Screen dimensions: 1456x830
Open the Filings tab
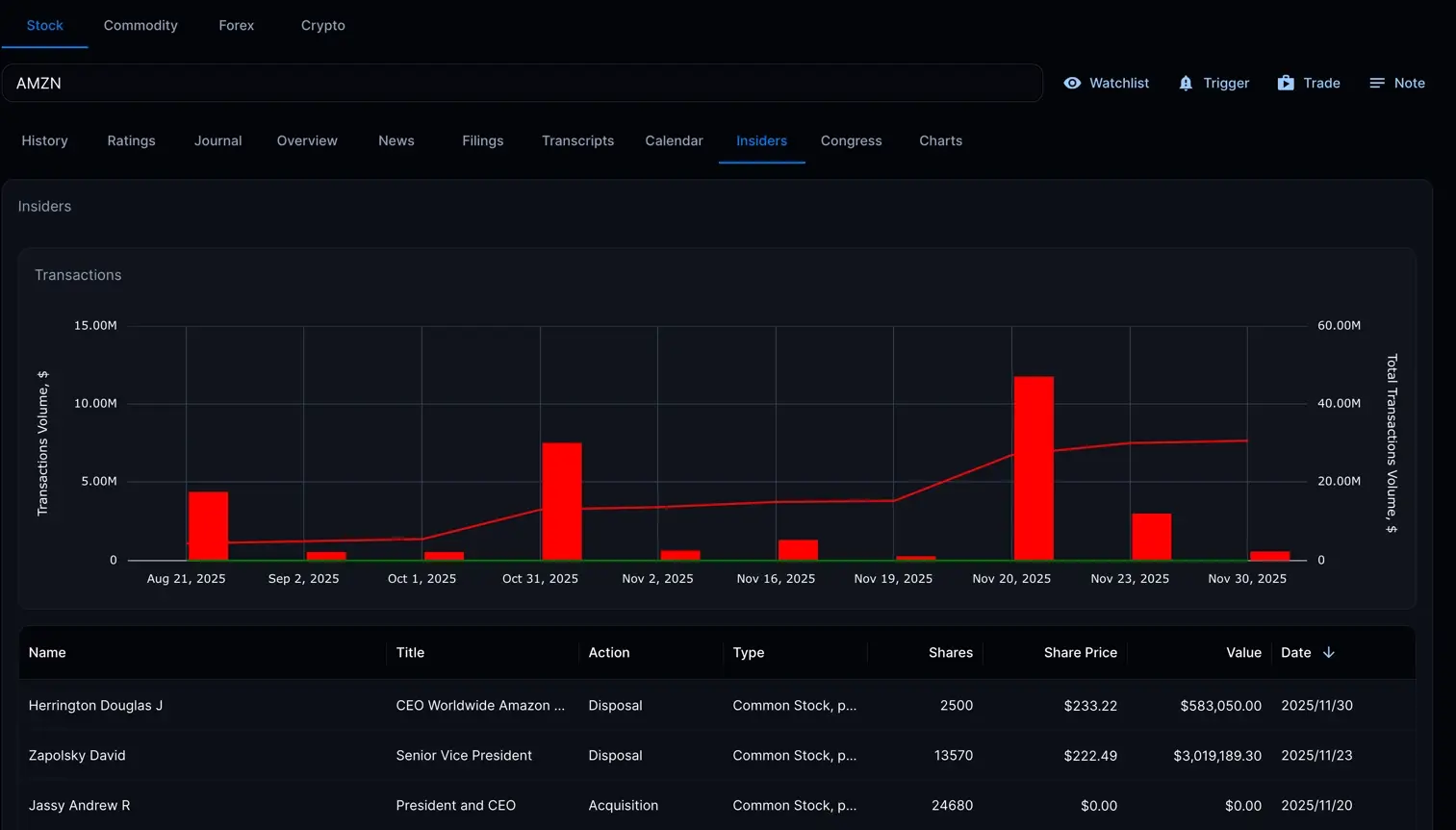482,140
